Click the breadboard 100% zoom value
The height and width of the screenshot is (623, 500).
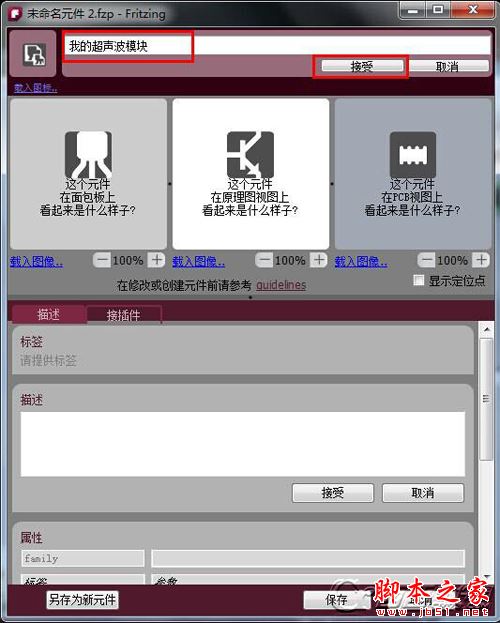[128, 261]
